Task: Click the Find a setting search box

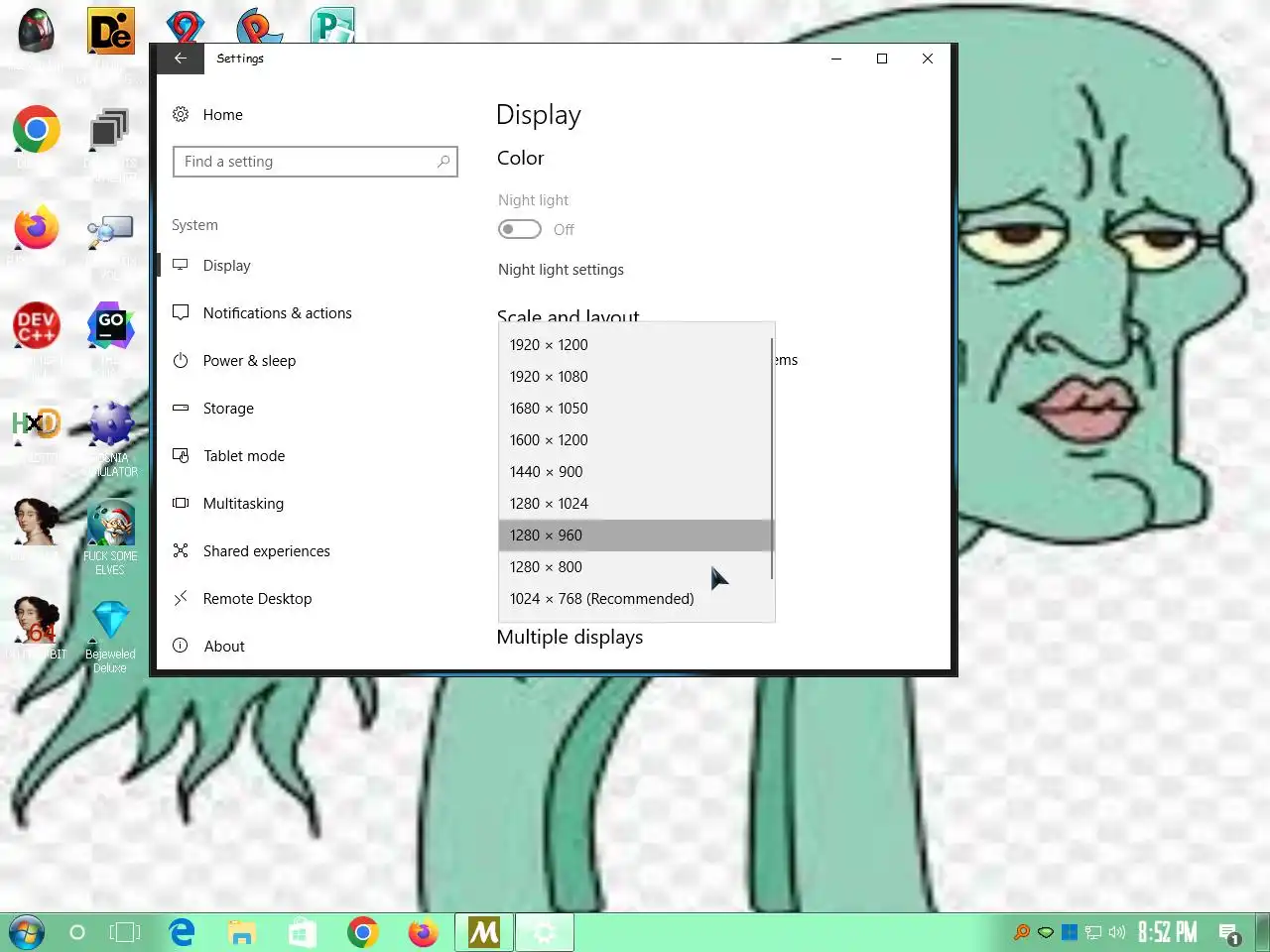Action: [x=315, y=162]
